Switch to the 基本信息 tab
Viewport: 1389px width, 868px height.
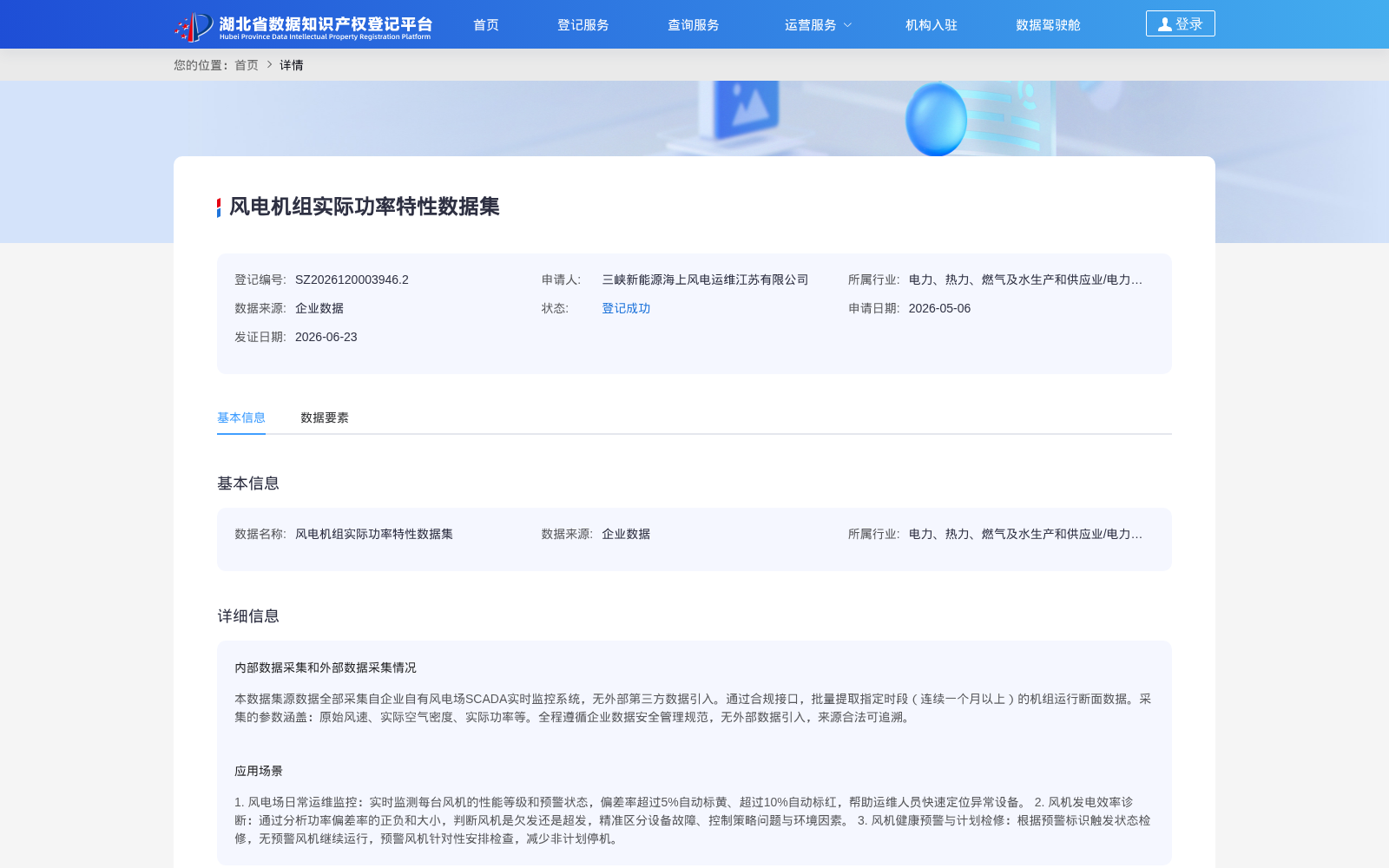[x=241, y=418]
